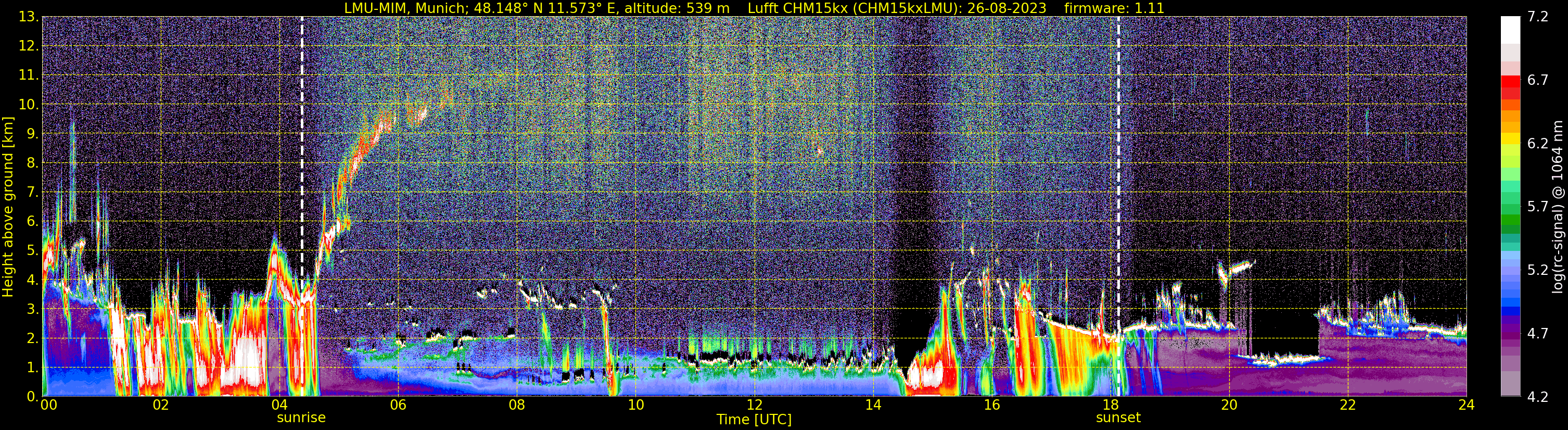Viewport: 1568px width, 430px height.
Task: Click colorbar scale value '6.2'
Action: pyautogui.click(x=1538, y=143)
